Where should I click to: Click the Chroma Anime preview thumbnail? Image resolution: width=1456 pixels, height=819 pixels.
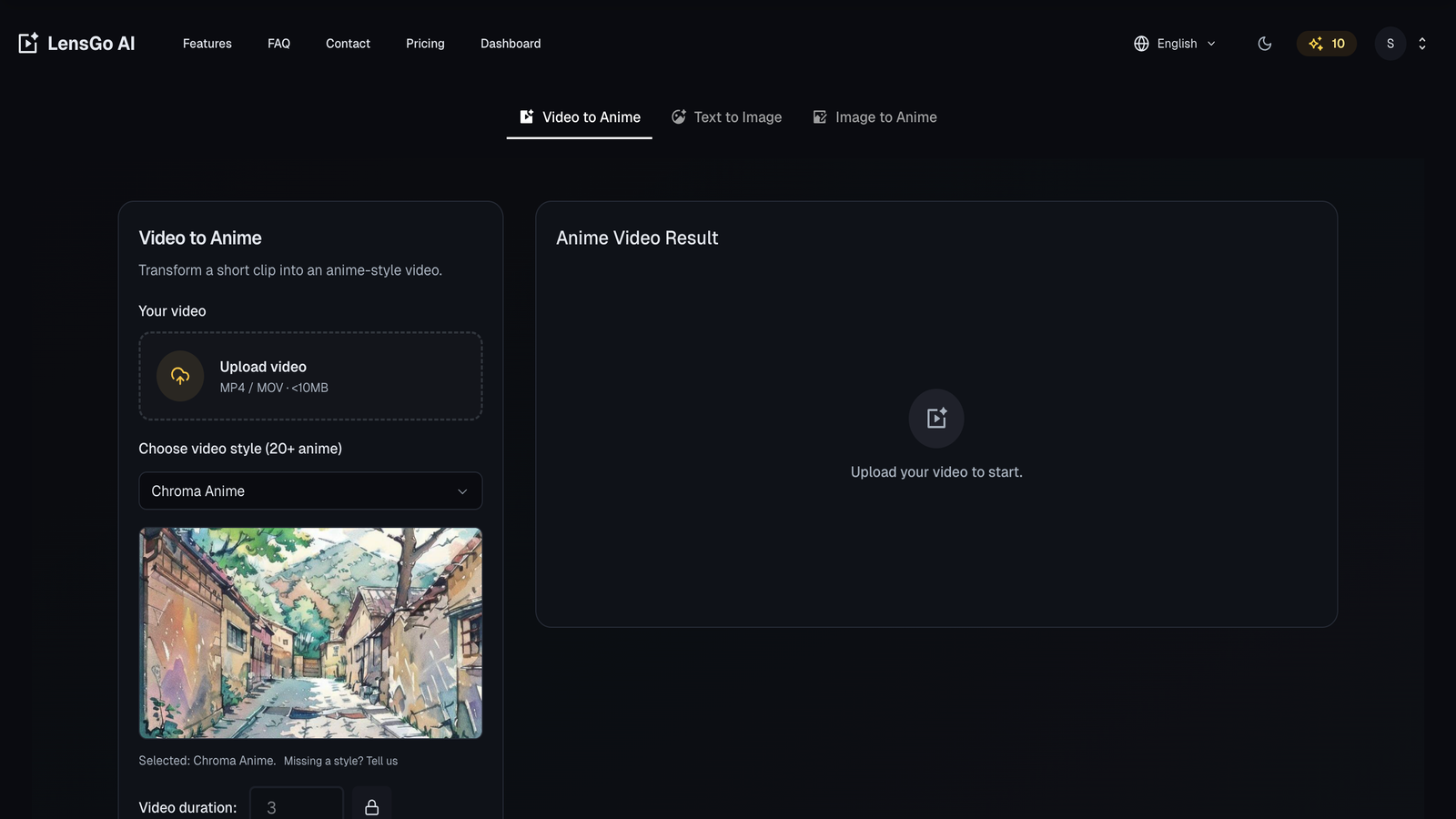click(310, 632)
